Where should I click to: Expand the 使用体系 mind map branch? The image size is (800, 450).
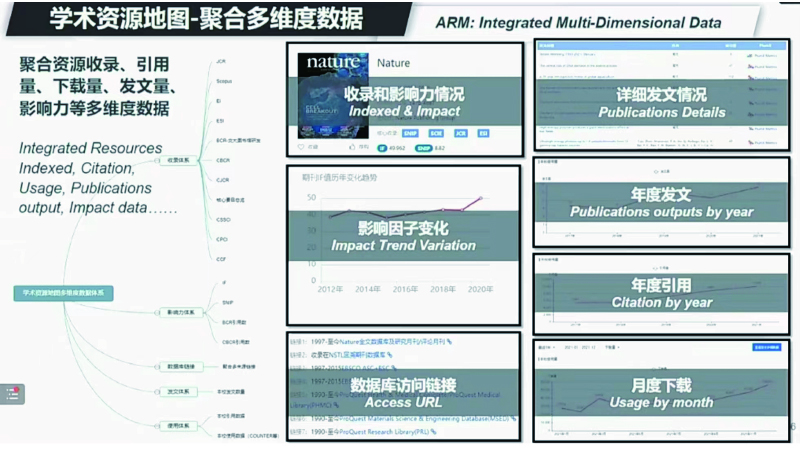click(x=179, y=421)
